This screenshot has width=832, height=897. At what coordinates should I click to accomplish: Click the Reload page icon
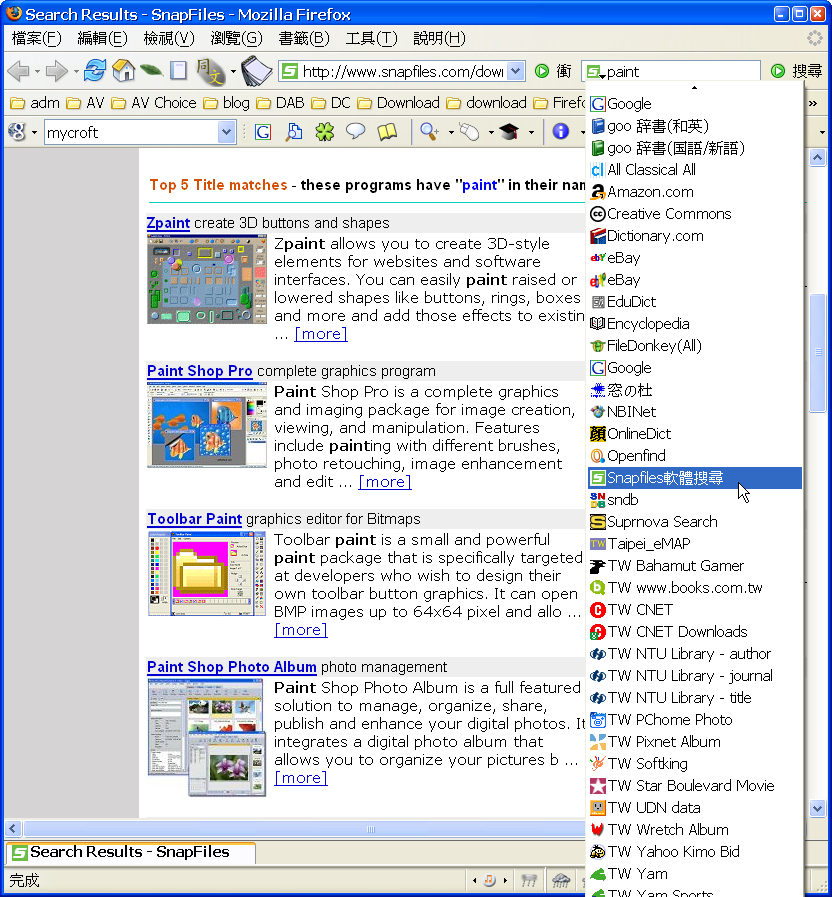pos(95,71)
